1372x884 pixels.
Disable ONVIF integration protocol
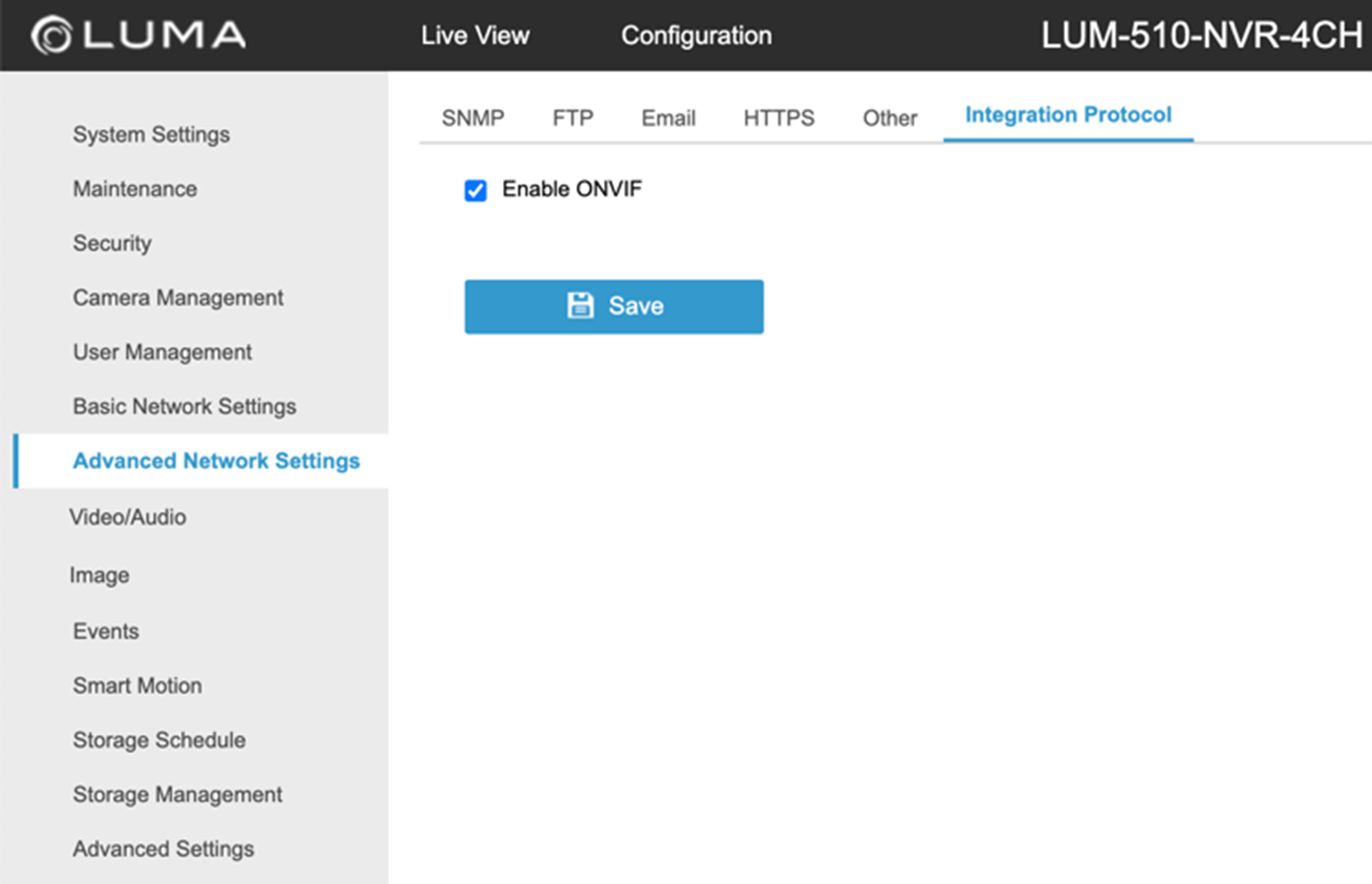pos(475,190)
